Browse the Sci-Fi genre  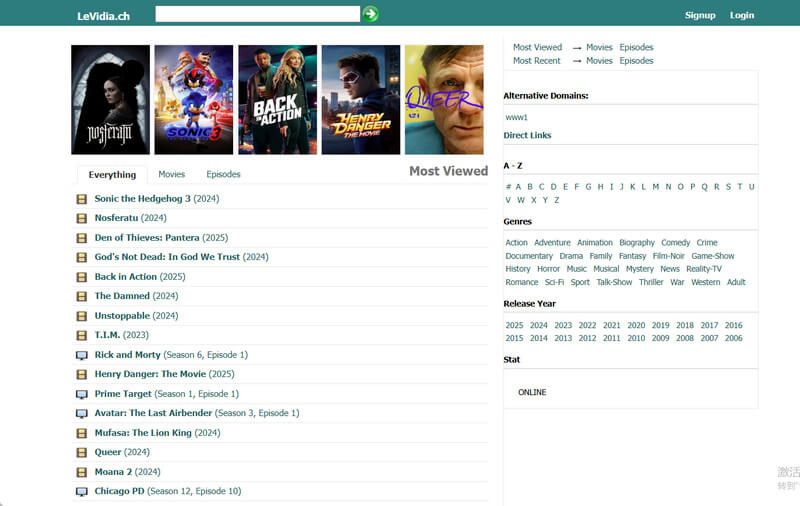coord(554,282)
